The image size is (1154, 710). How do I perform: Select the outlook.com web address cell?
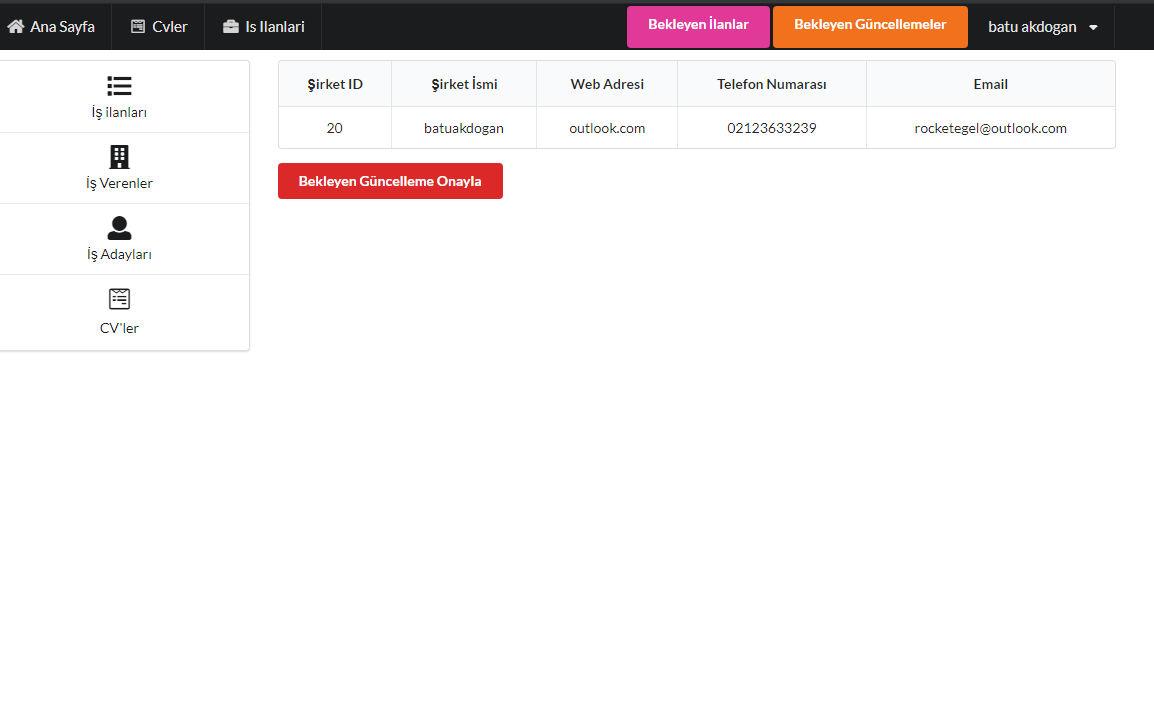606,128
